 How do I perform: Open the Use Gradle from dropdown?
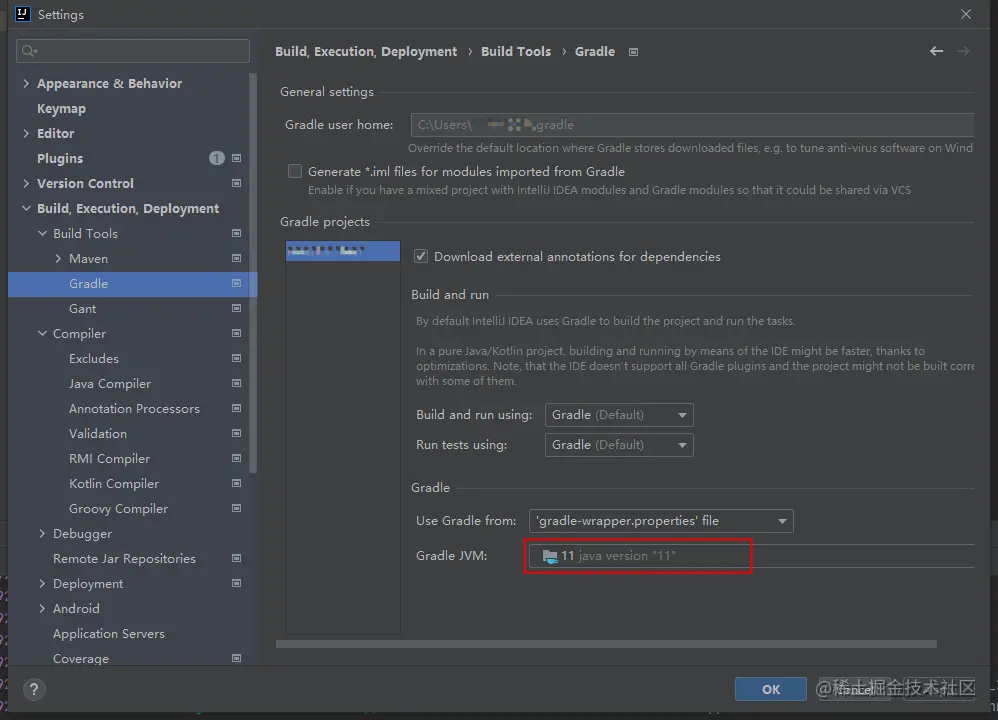click(x=661, y=521)
